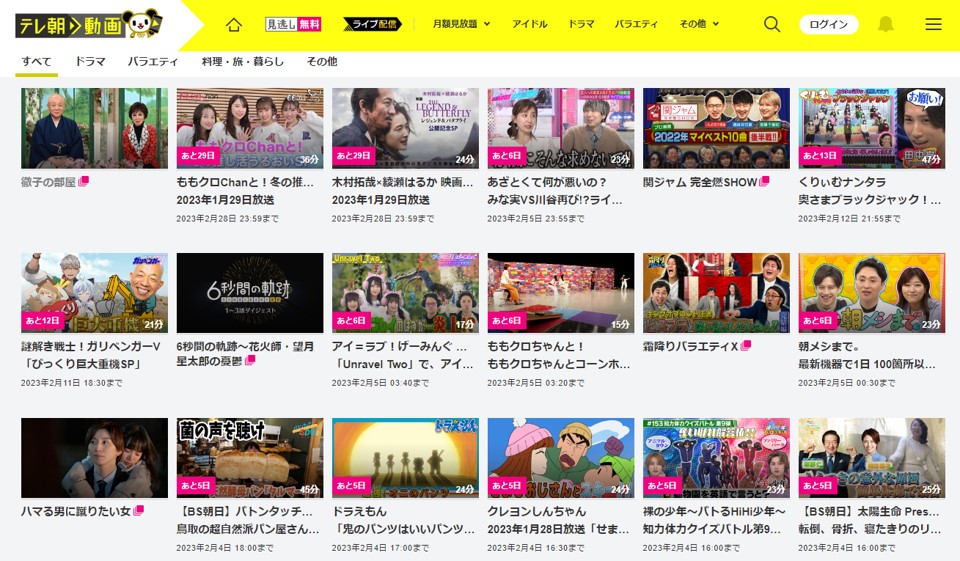Open バラエティ in yellow header navigation
The height and width of the screenshot is (561, 960).
click(636, 24)
